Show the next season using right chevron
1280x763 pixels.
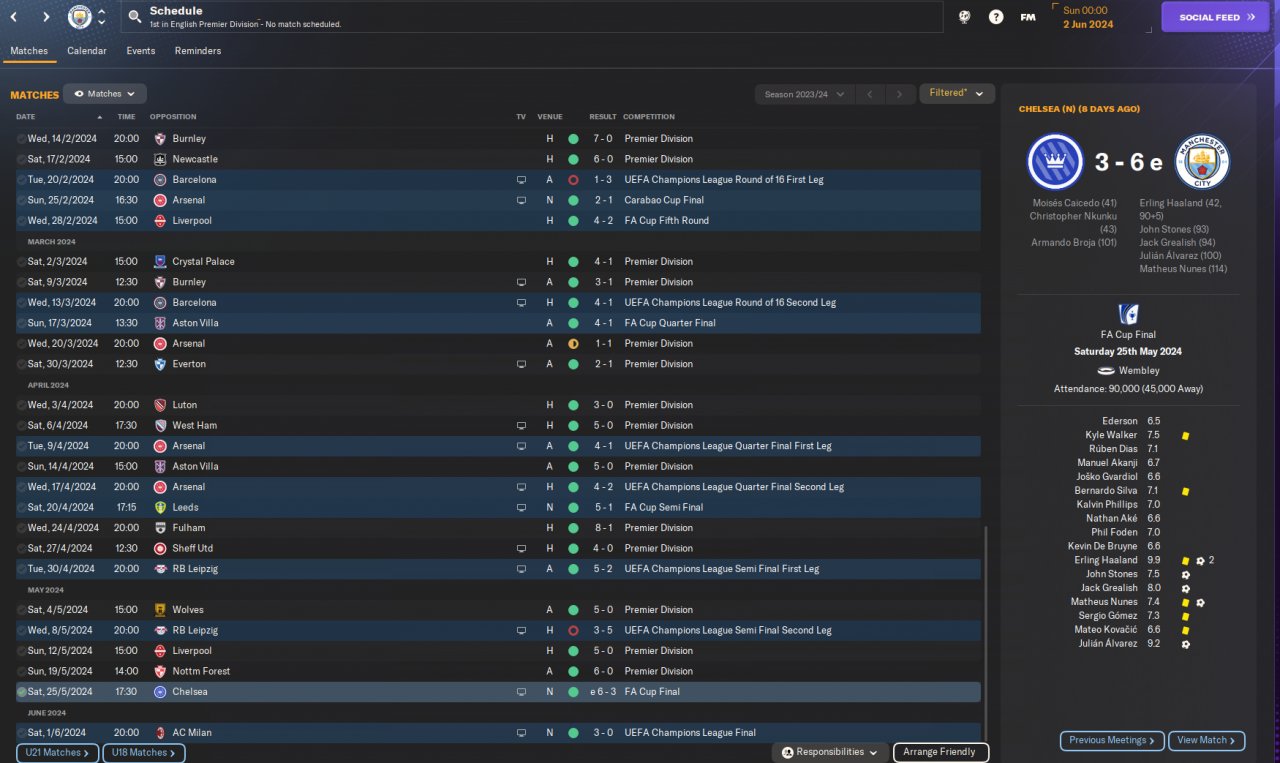point(900,94)
